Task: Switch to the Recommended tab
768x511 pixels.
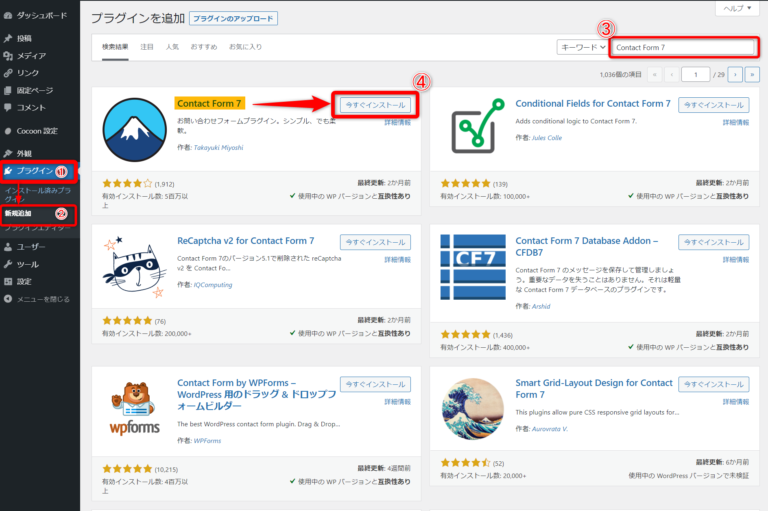Action: (x=204, y=47)
